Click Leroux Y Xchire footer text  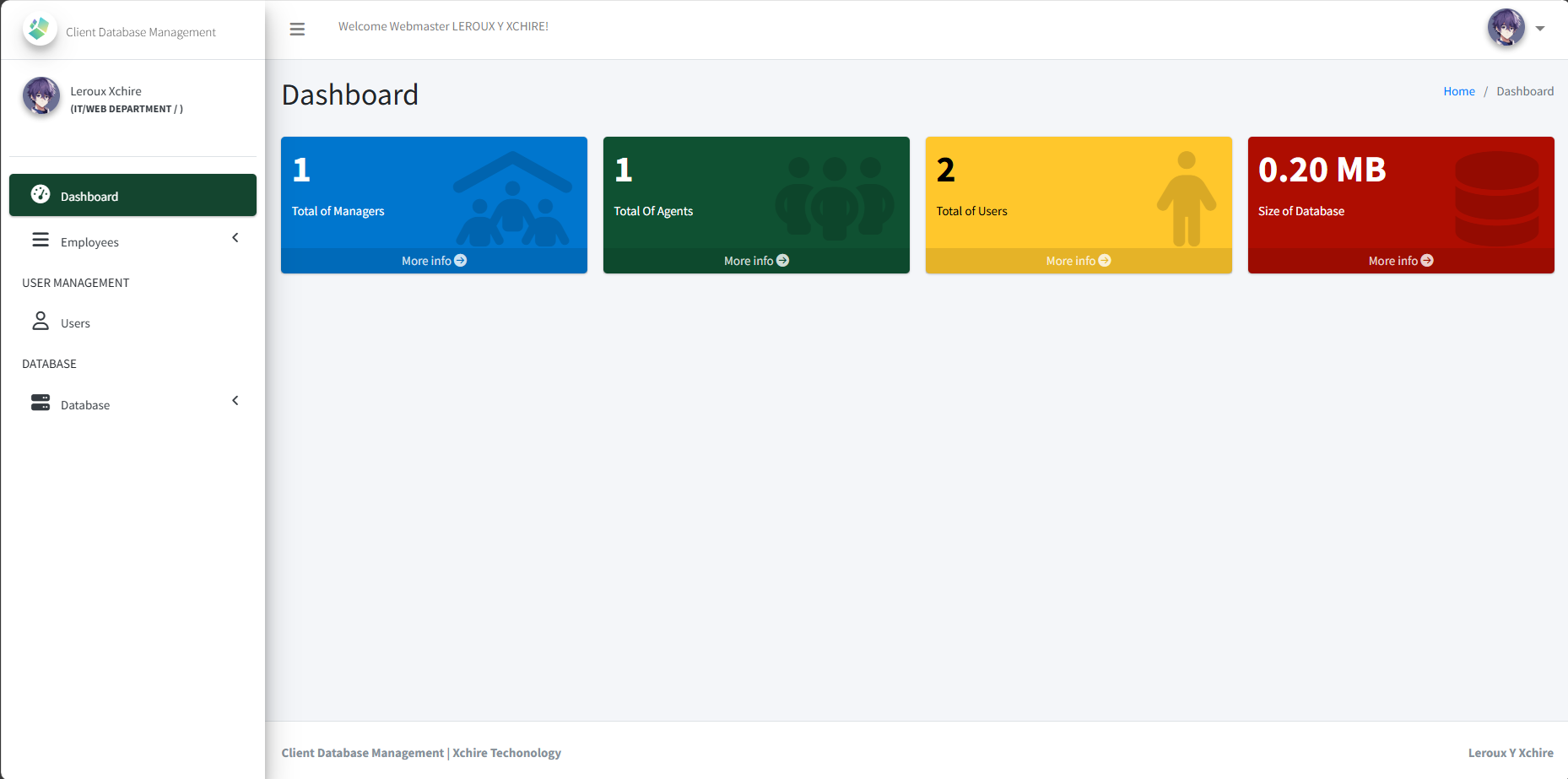tap(1511, 753)
